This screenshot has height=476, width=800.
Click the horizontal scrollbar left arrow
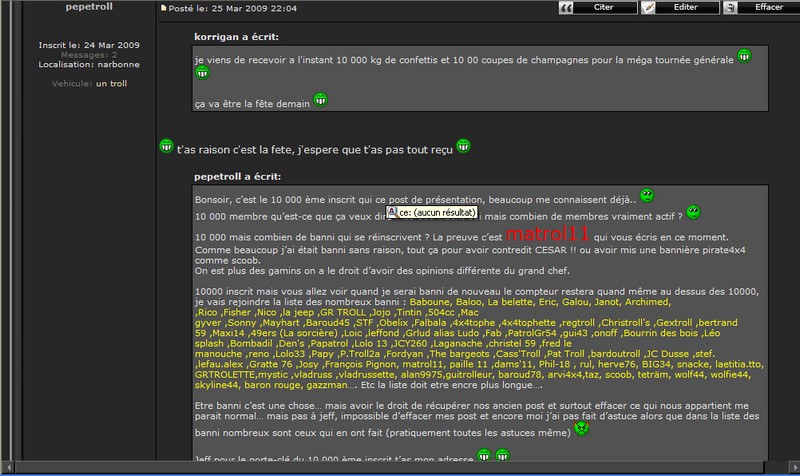8,467
